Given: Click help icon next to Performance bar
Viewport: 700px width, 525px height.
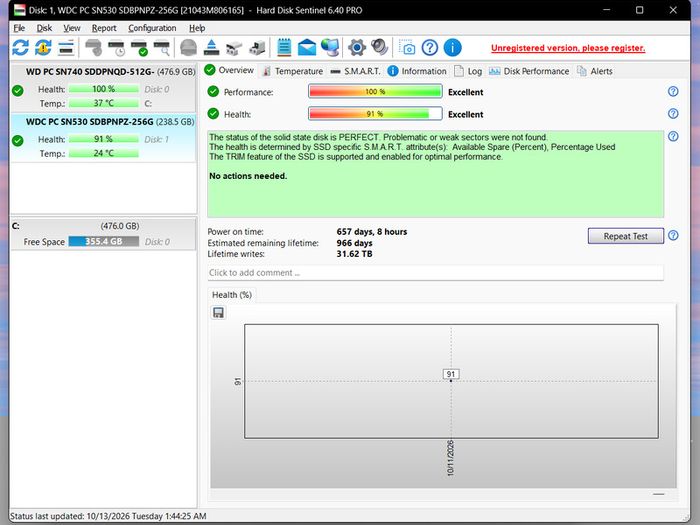Looking at the screenshot, I should click(673, 92).
